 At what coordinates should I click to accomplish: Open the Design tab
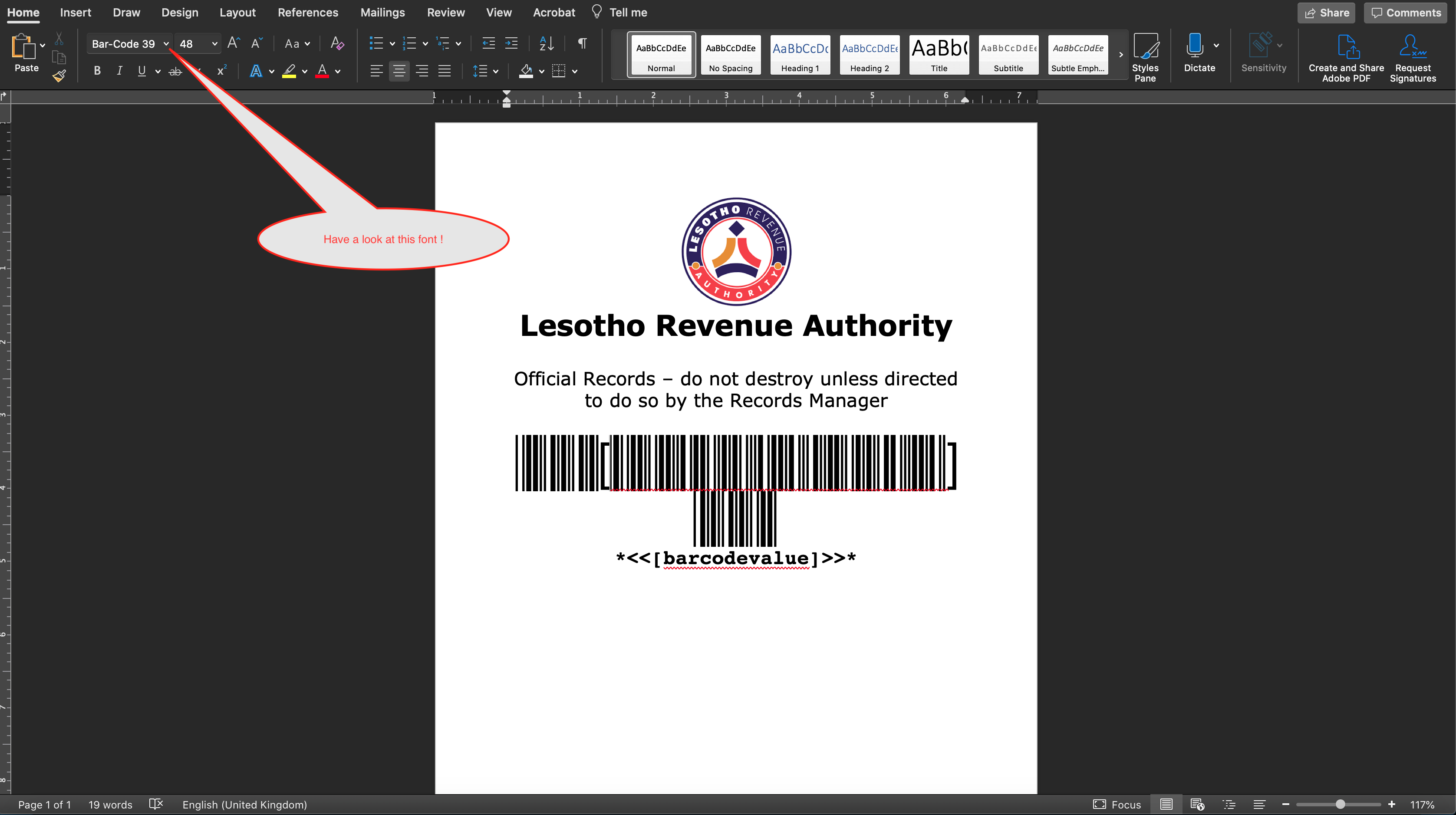point(180,13)
